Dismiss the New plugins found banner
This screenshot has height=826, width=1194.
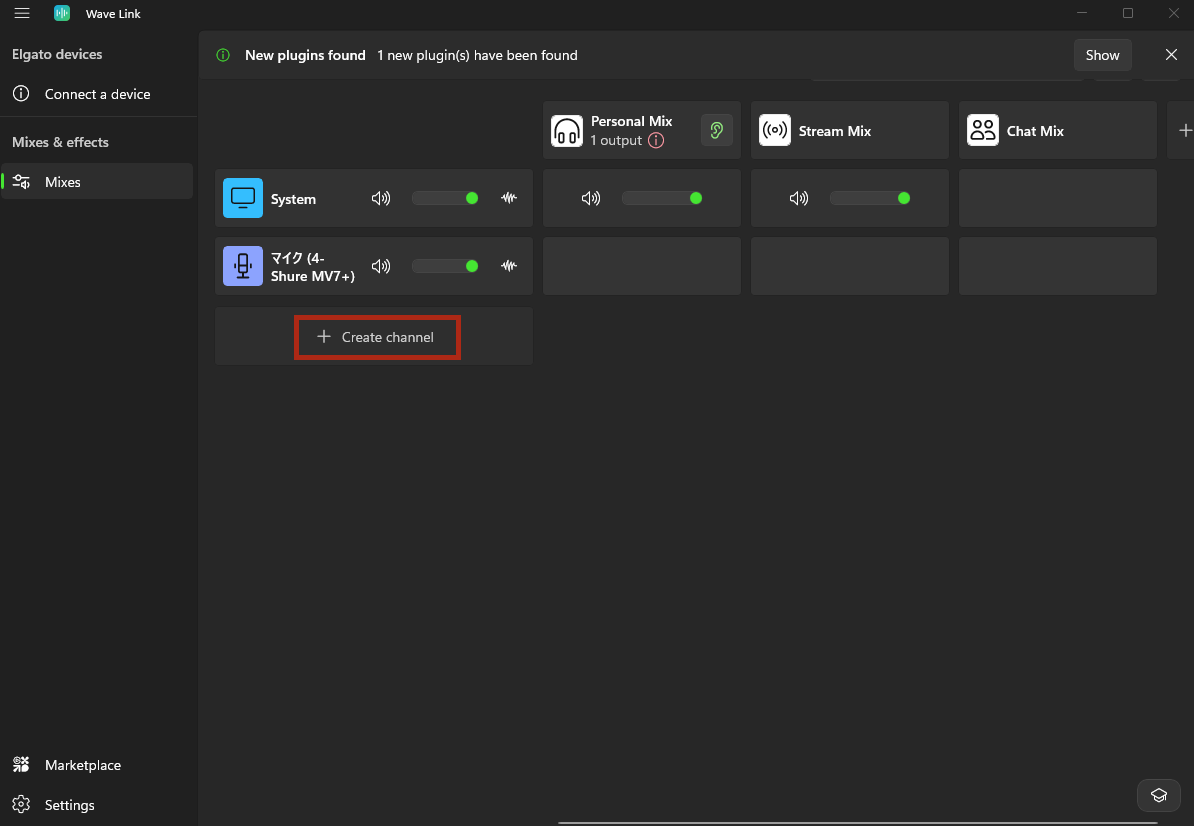[1171, 55]
